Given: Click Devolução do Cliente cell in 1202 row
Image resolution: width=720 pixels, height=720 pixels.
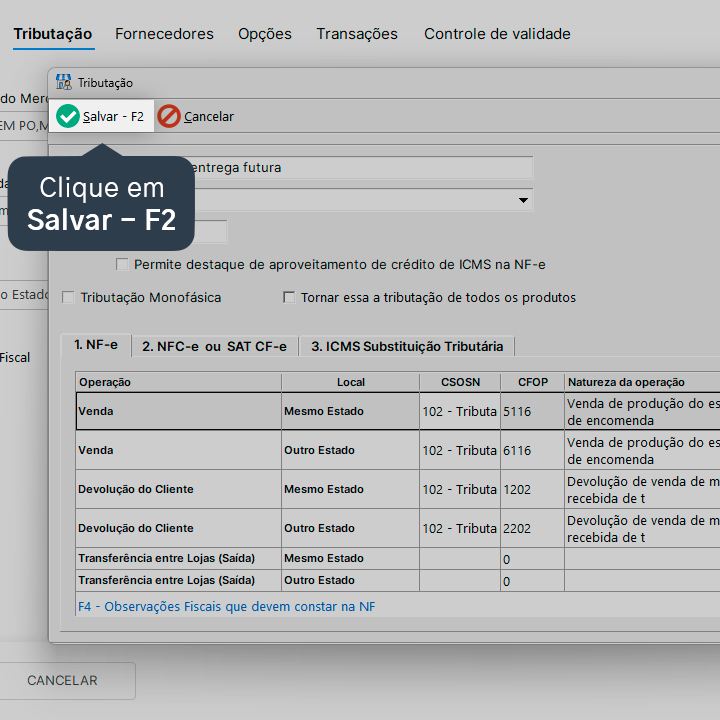Looking at the screenshot, I should (x=179, y=489).
